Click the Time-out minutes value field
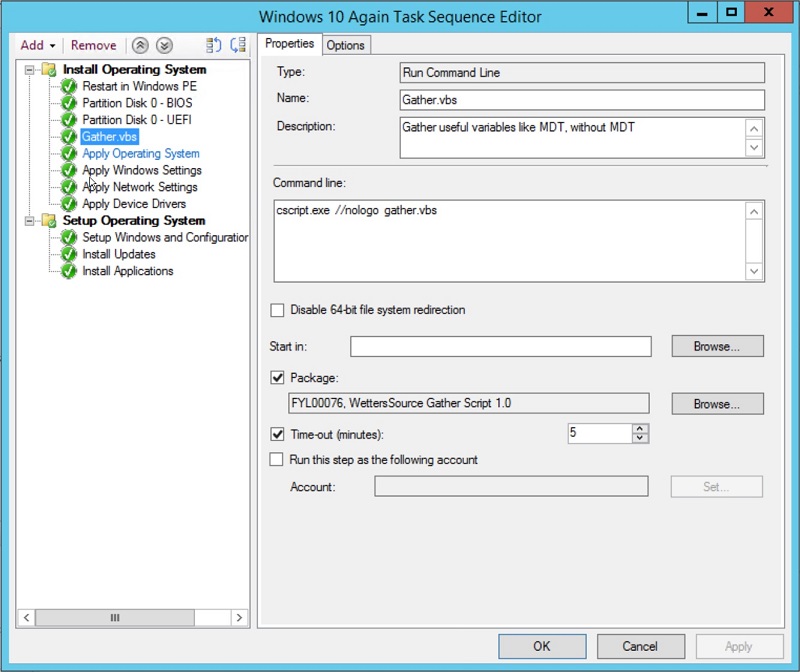Screen dimensions: 800x672 point(600,433)
